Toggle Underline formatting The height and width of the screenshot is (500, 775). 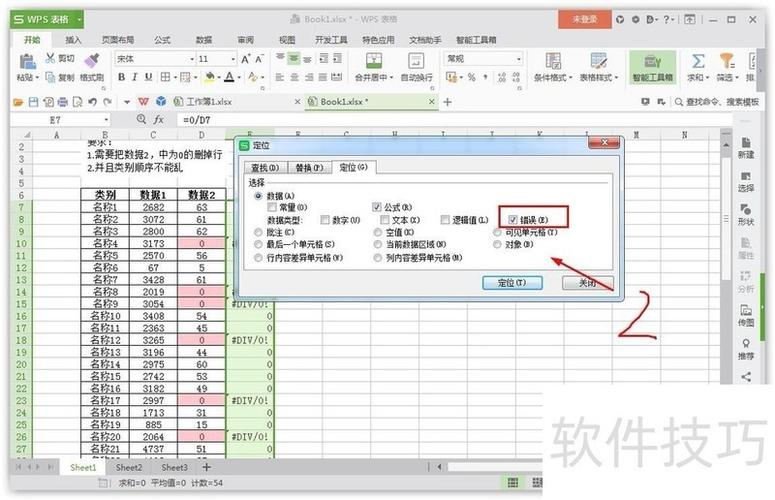tap(148, 77)
